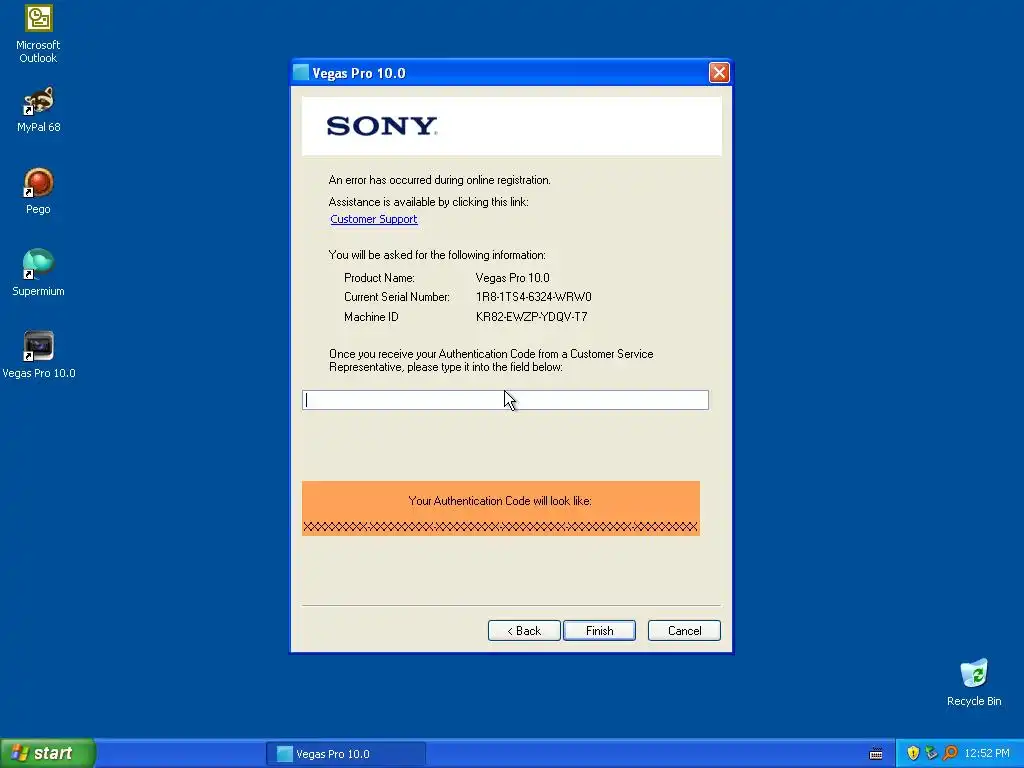Cancel the registration dialog
1024x768 pixels.
[684, 630]
